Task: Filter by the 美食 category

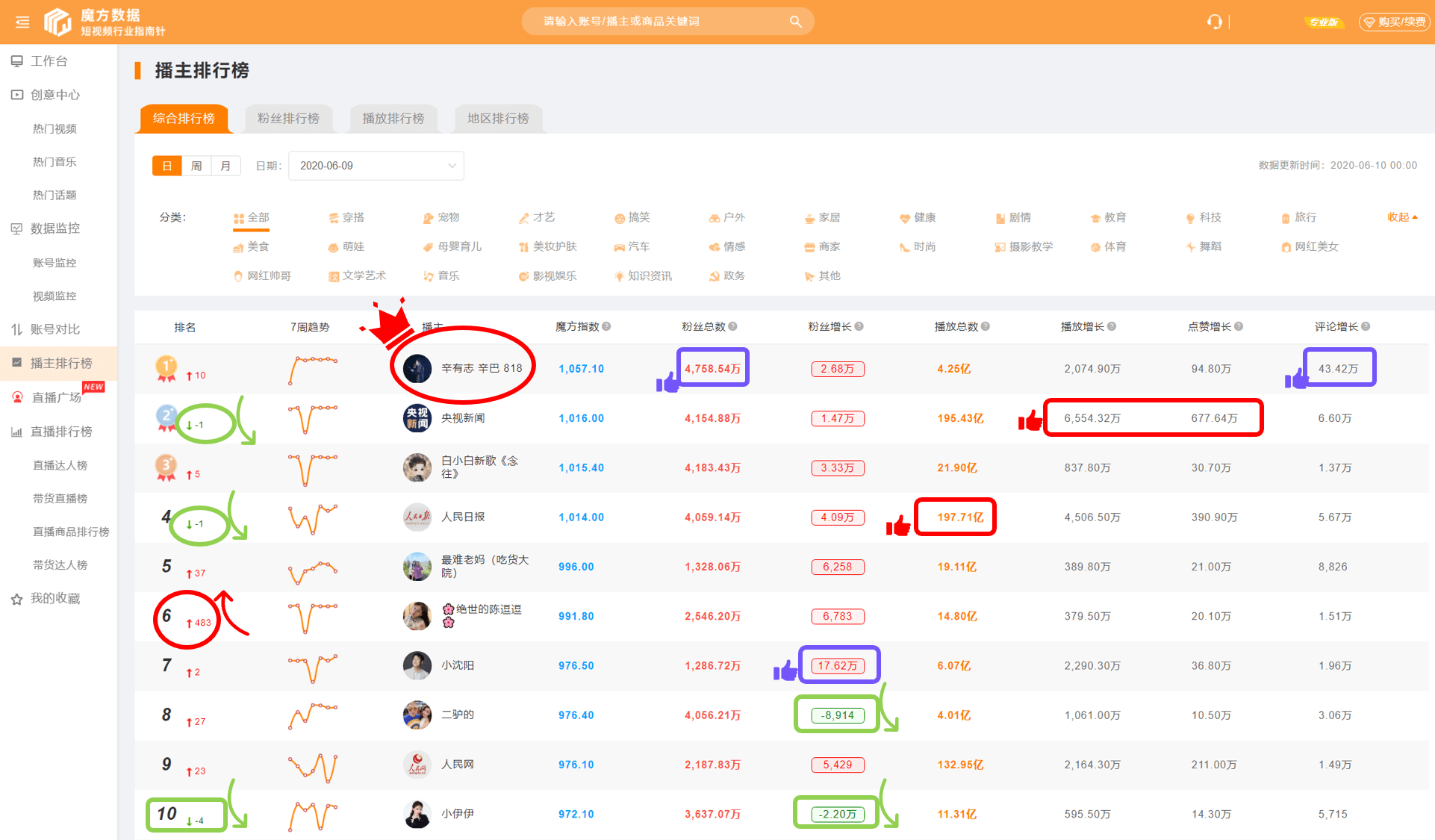Action: click(251, 247)
